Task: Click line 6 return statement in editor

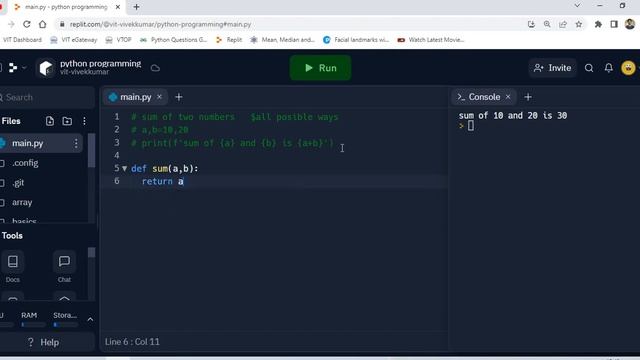Action: (163, 182)
